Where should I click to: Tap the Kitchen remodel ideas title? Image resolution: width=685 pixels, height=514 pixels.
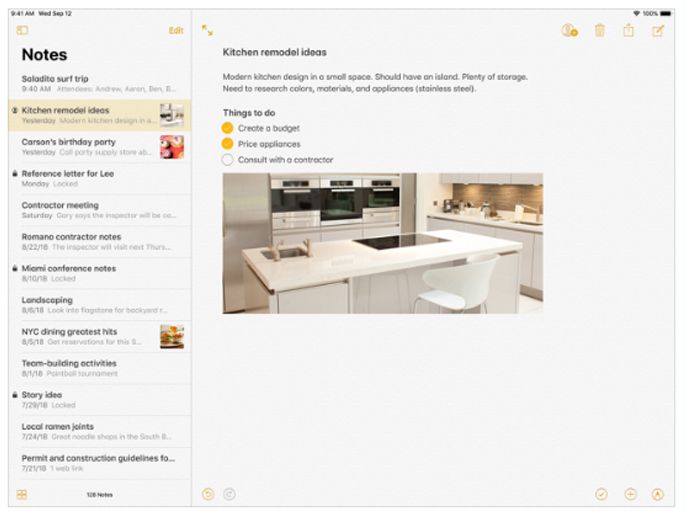click(x=274, y=52)
